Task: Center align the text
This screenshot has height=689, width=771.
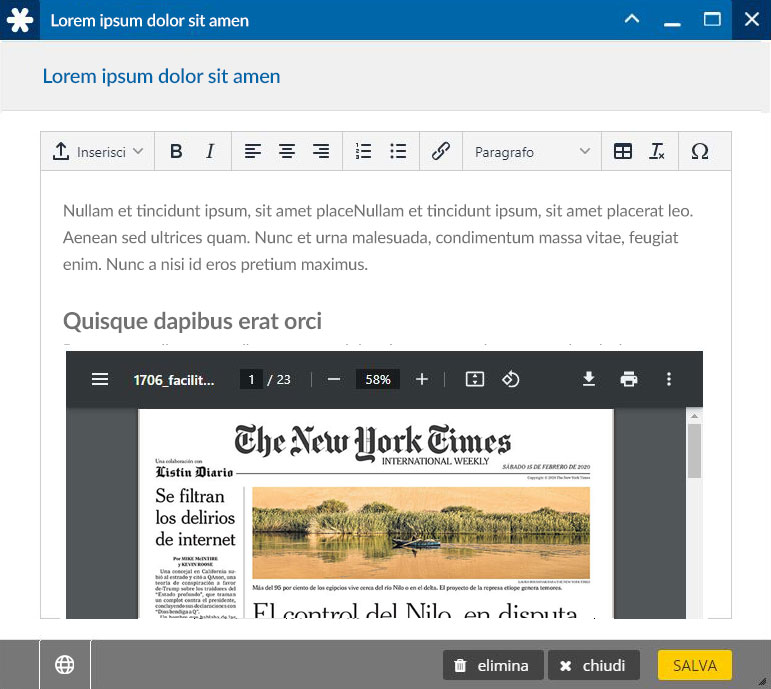Action: [x=287, y=152]
